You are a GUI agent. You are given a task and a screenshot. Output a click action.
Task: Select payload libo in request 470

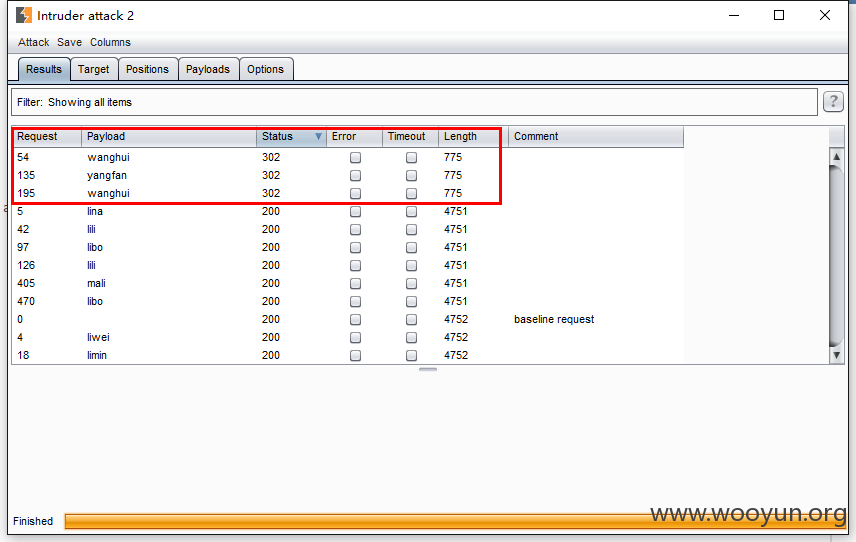[x=95, y=301]
